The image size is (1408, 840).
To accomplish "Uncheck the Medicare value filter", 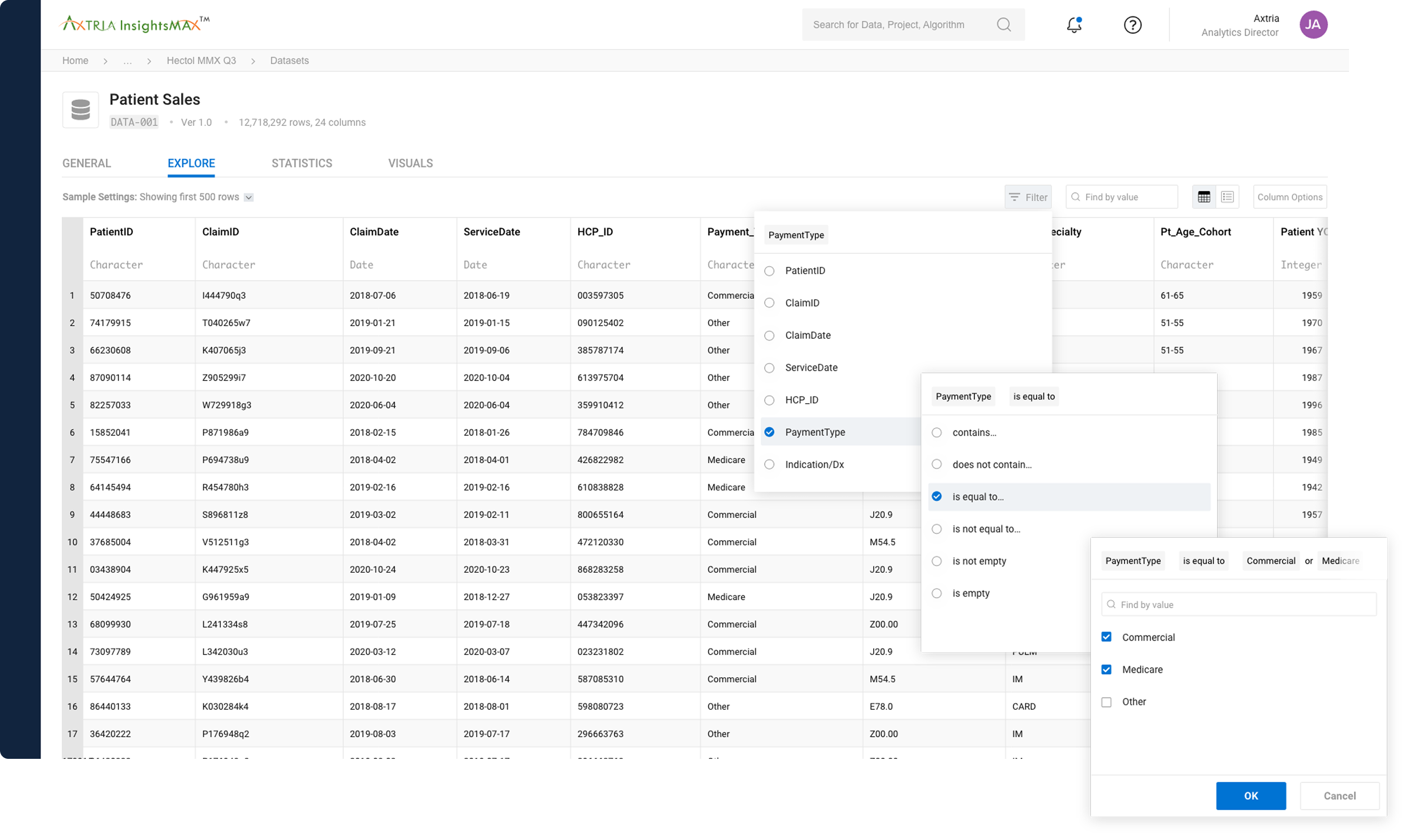I will tap(1107, 669).
